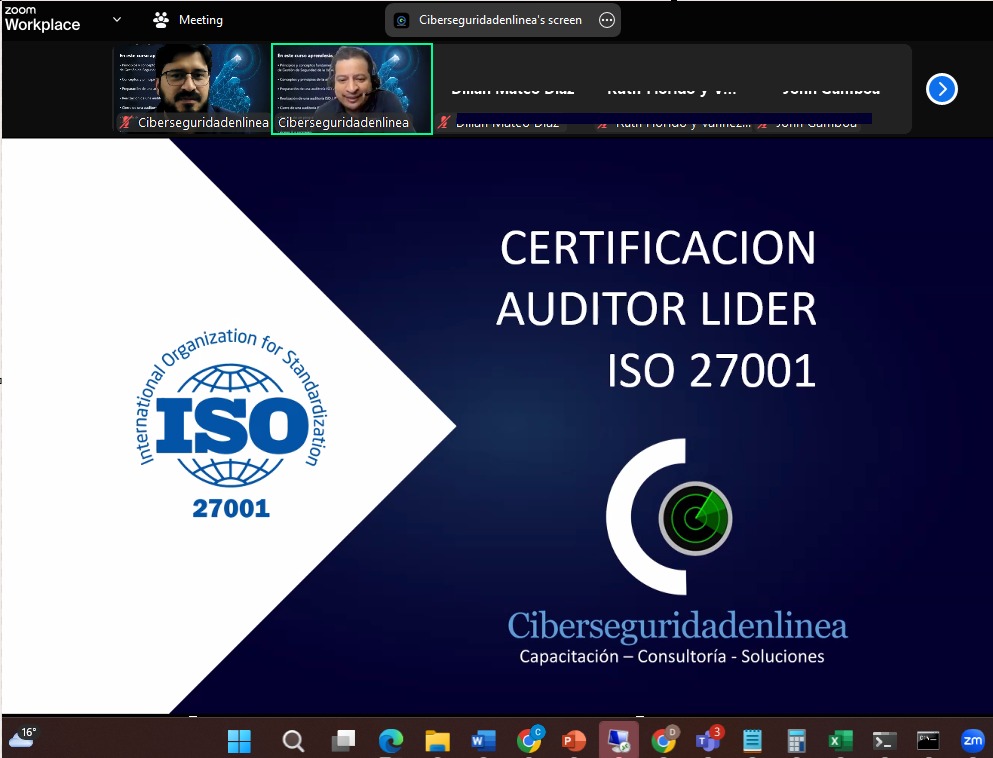Select the active speaker video with green border
The width and height of the screenshot is (993, 758).
tap(352, 89)
